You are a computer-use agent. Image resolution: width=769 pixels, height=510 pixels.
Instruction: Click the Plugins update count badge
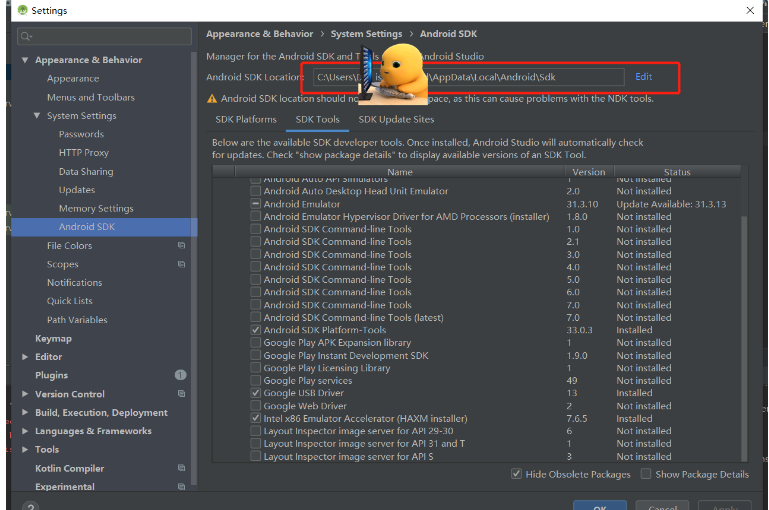180,375
